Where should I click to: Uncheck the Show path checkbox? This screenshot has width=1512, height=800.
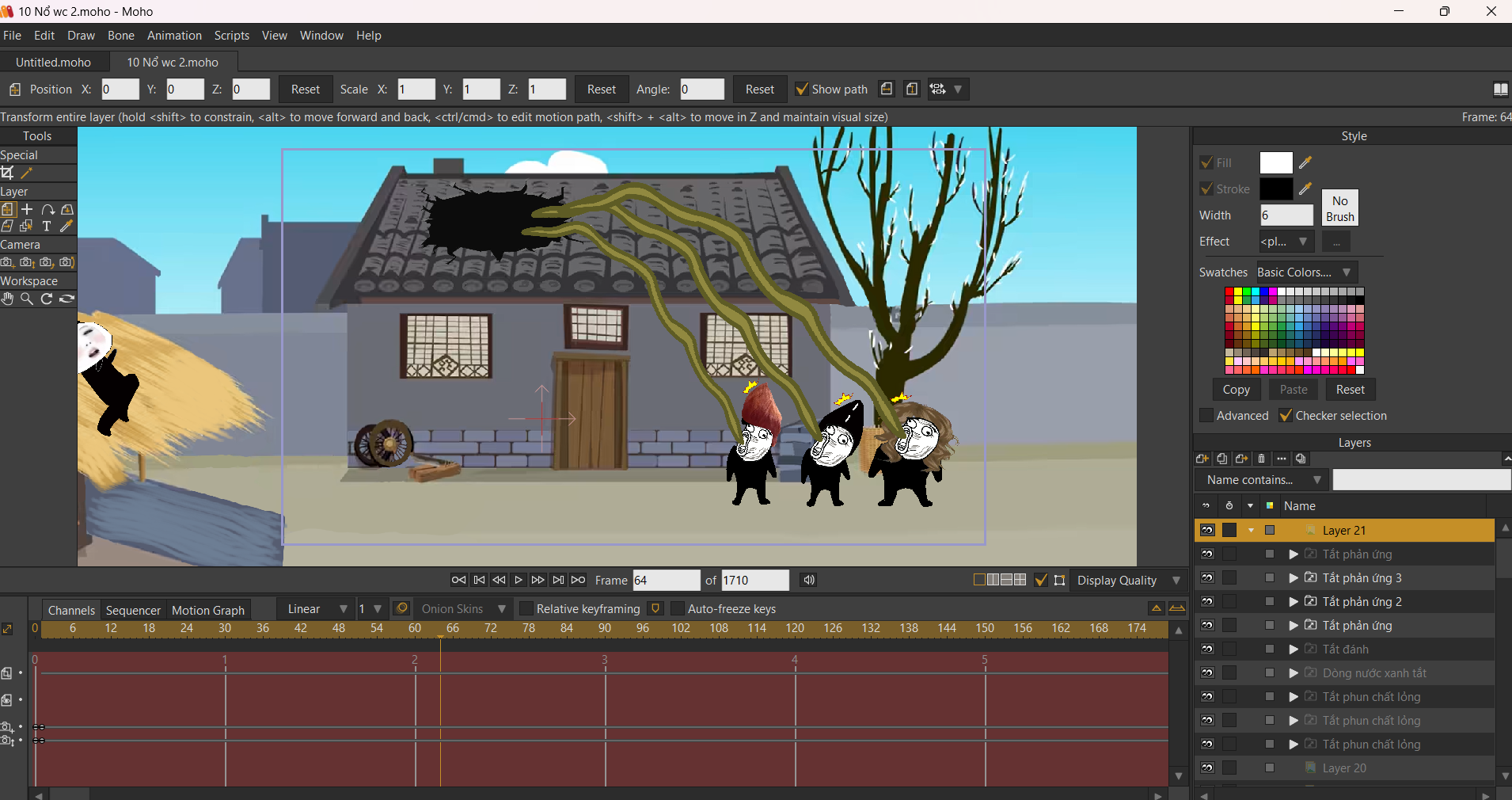(x=802, y=90)
